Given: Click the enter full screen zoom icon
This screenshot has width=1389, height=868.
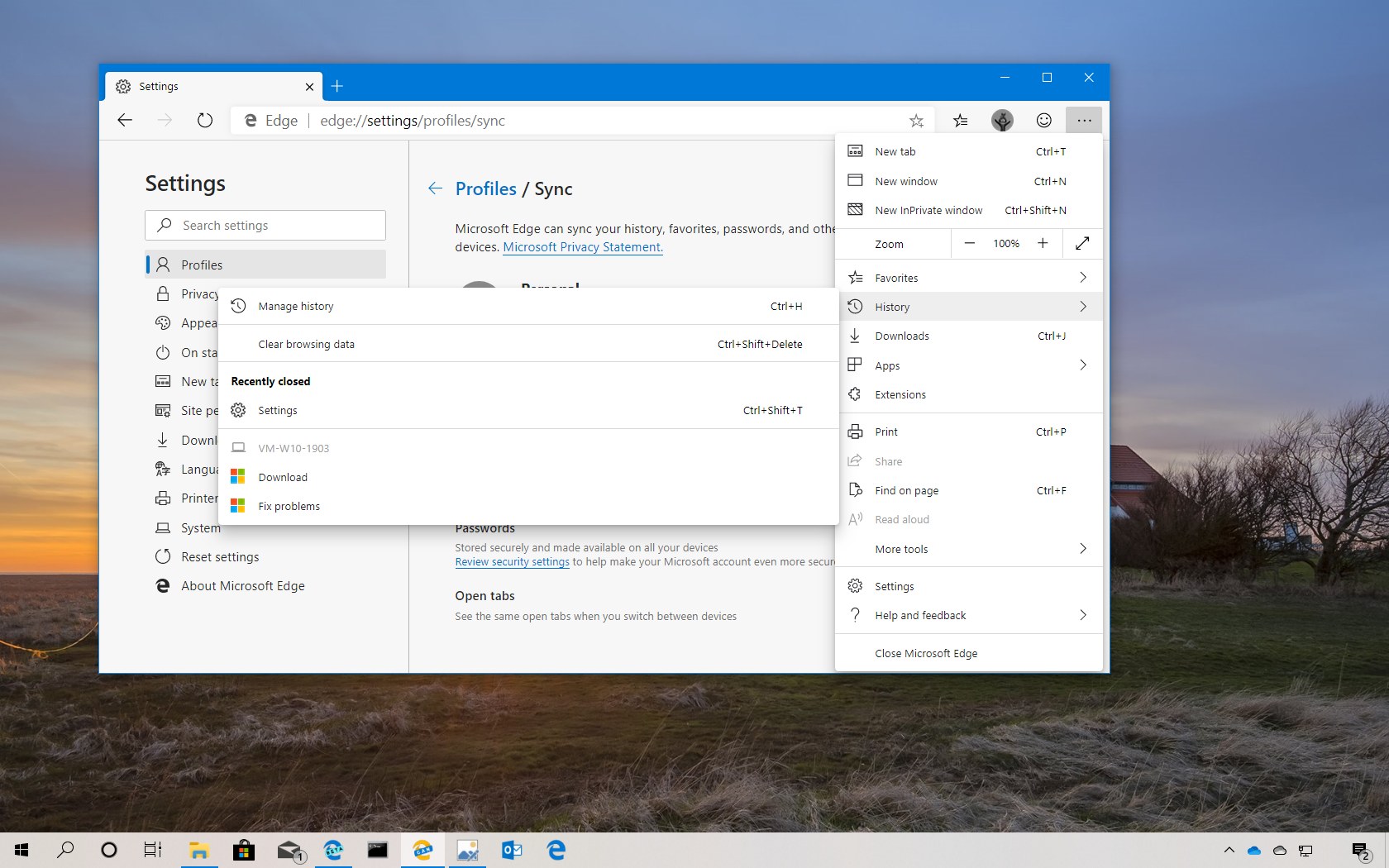Looking at the screenshot, I should [x=1082, y=244].
